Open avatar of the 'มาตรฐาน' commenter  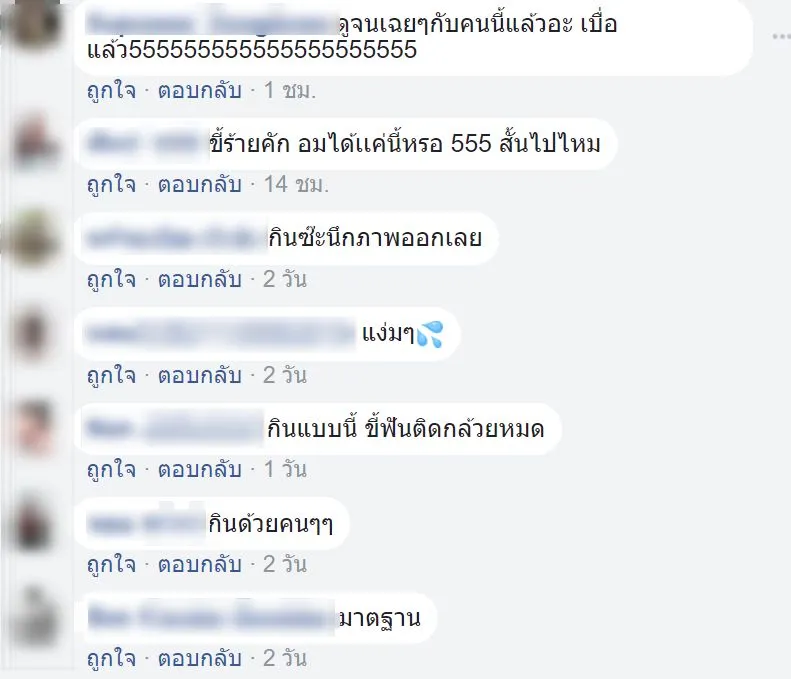34,617
